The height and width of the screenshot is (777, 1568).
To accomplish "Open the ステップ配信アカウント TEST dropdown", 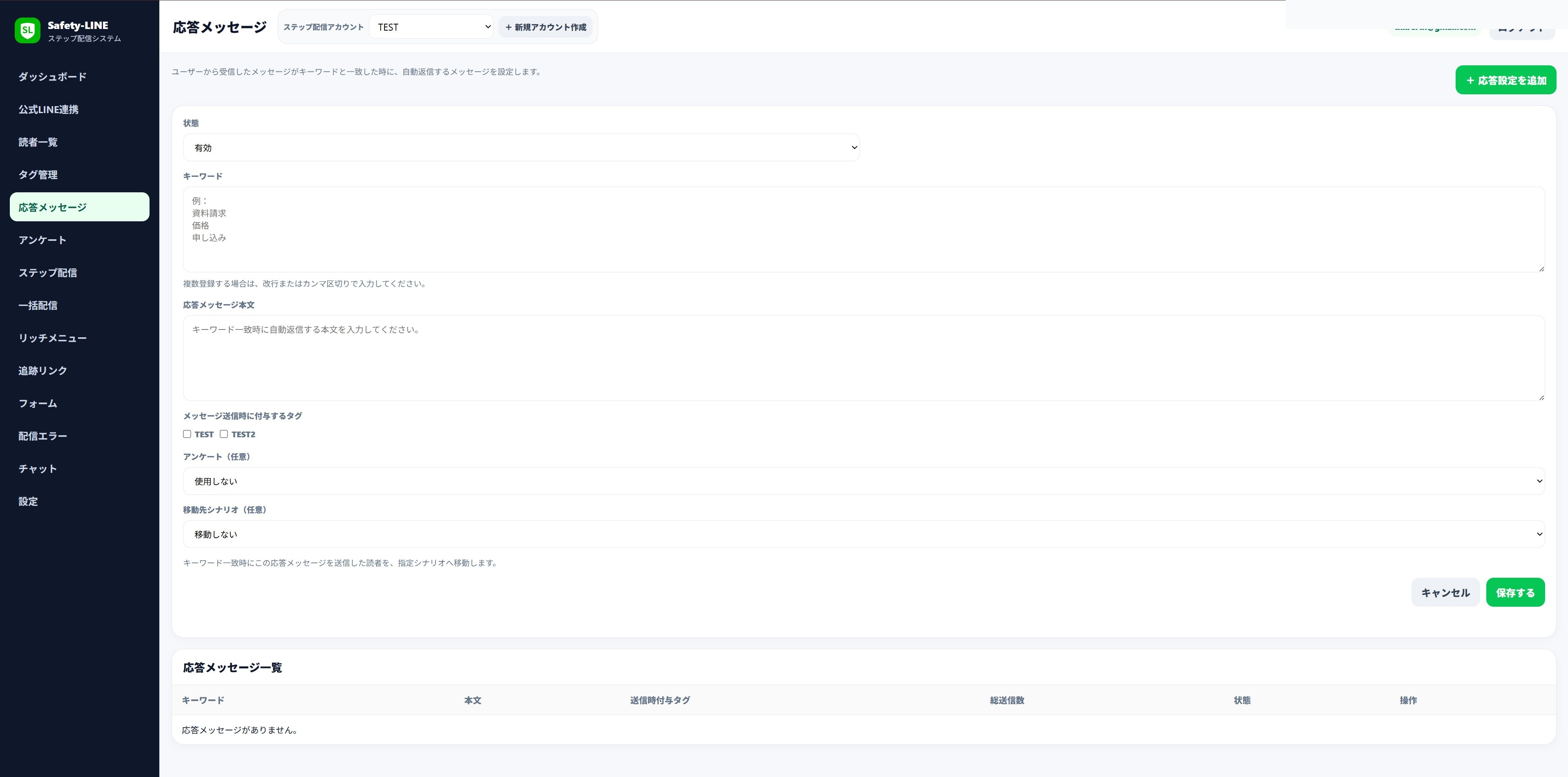I will pyautogui.click(x=431, y=27).
